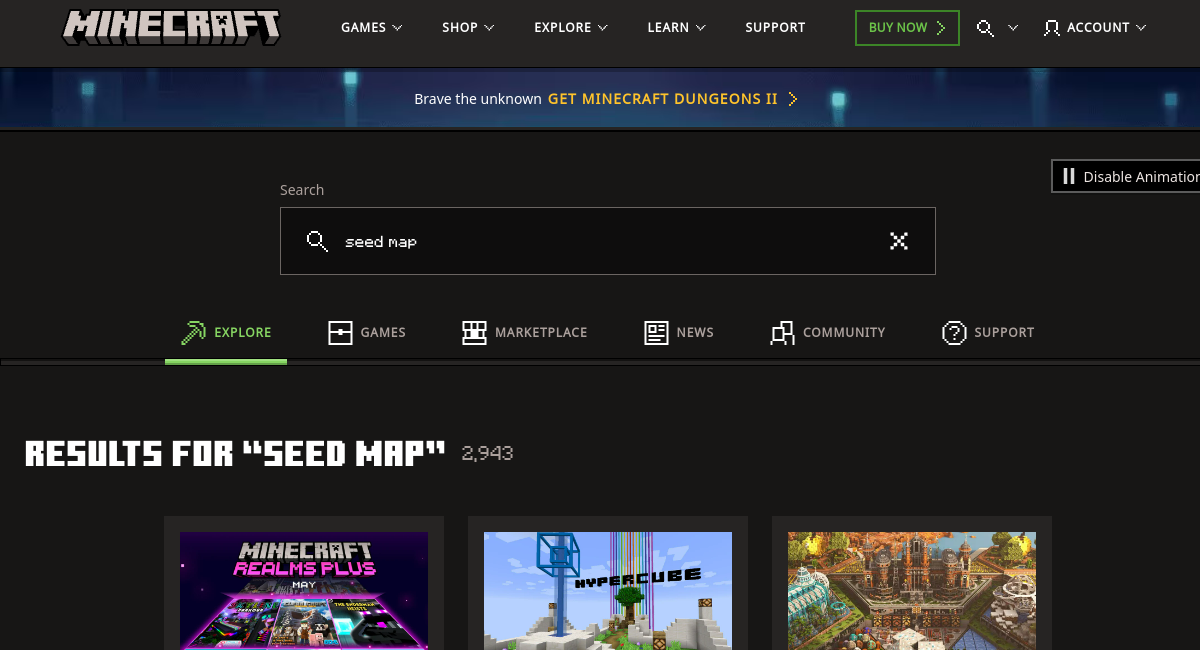
Task: Open the steampunk city build result thumbnail
Action: (912, 591)
